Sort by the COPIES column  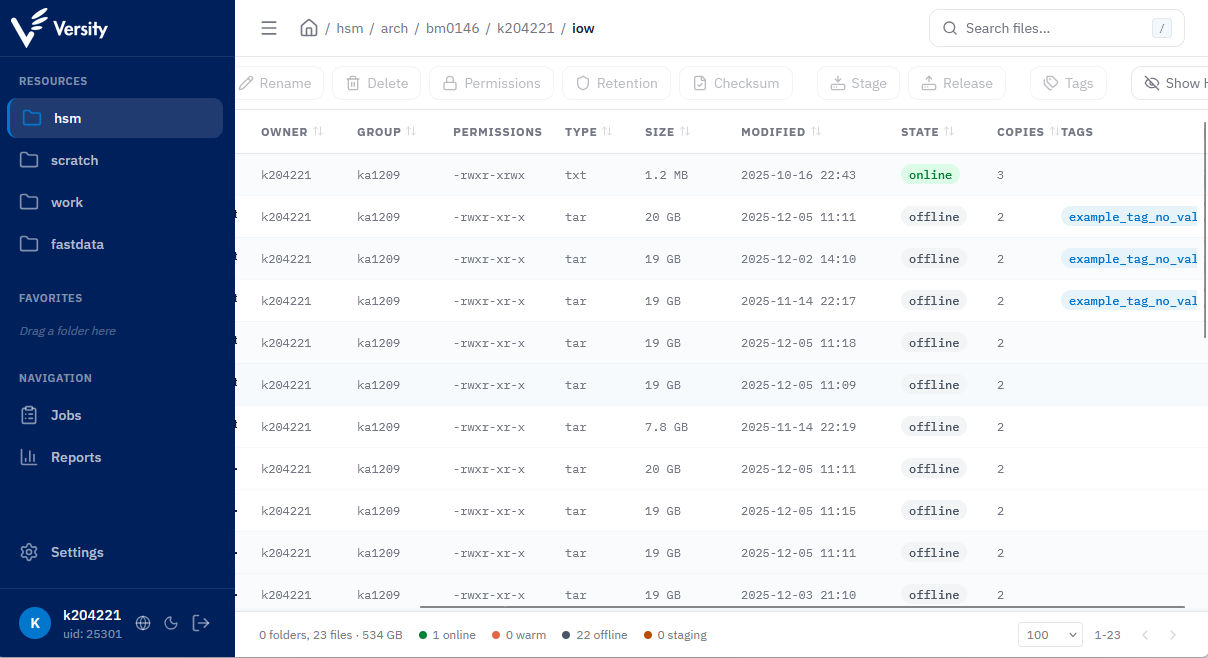1027,132
